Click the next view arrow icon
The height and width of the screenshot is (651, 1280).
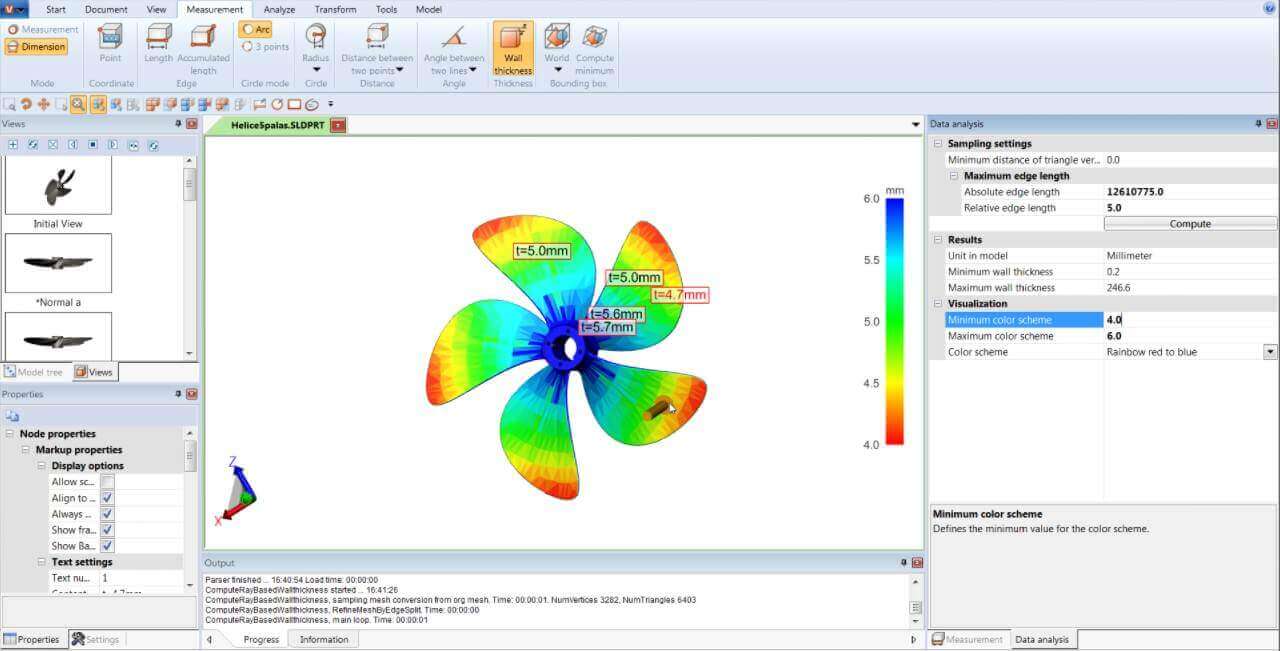113,145
